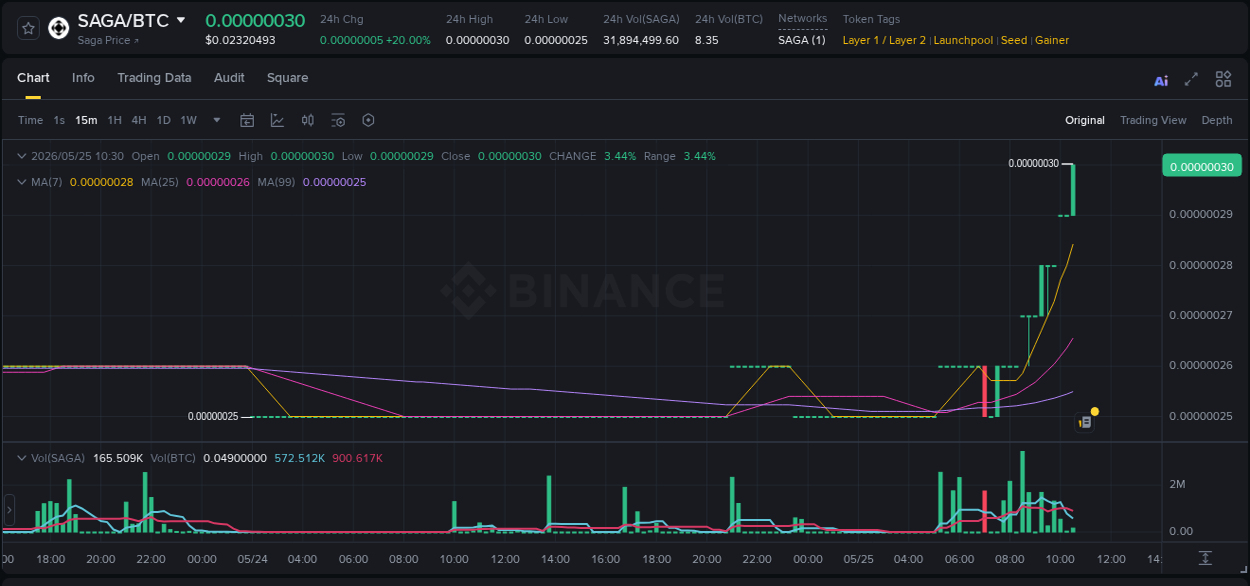Switch to Trading View chart

pos(1153,120)
